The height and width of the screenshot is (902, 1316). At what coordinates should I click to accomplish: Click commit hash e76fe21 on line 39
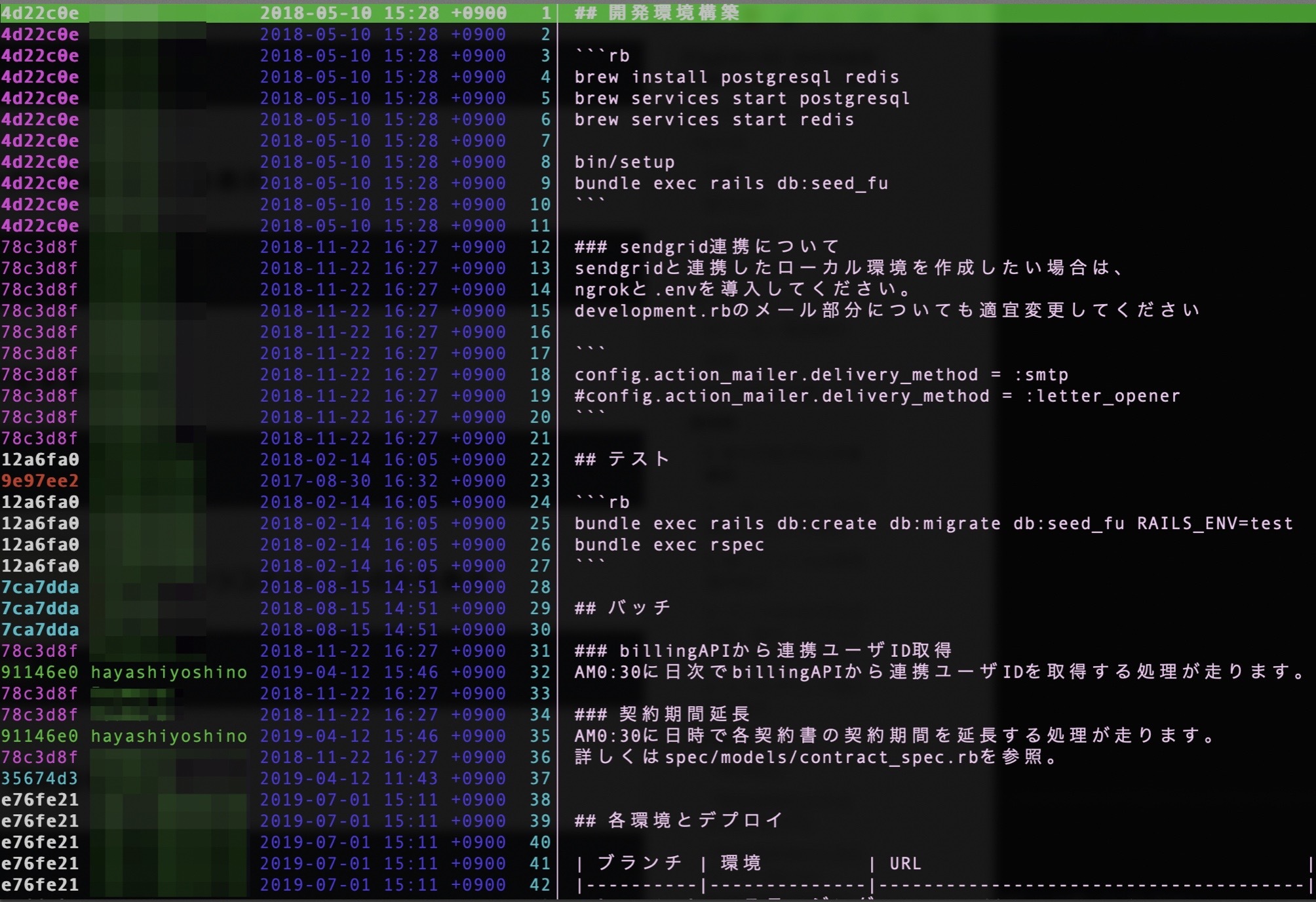40,821
